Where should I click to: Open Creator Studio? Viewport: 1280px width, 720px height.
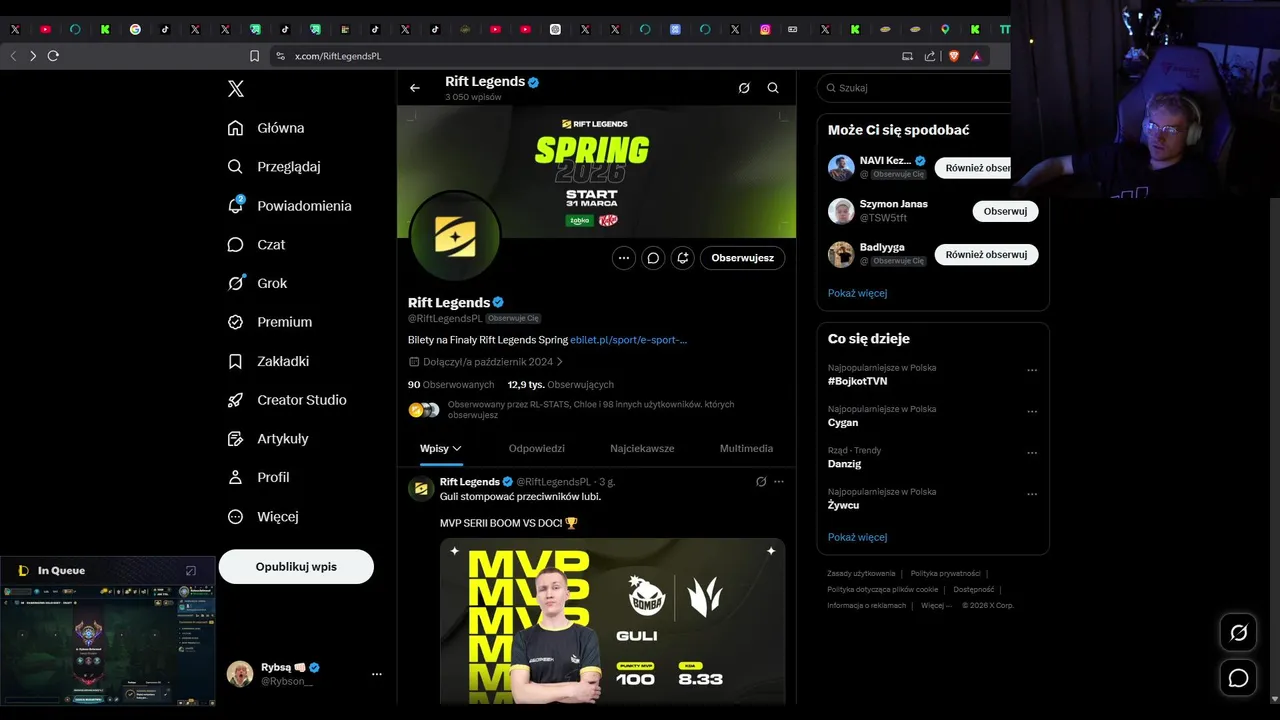tap(287, 400)
